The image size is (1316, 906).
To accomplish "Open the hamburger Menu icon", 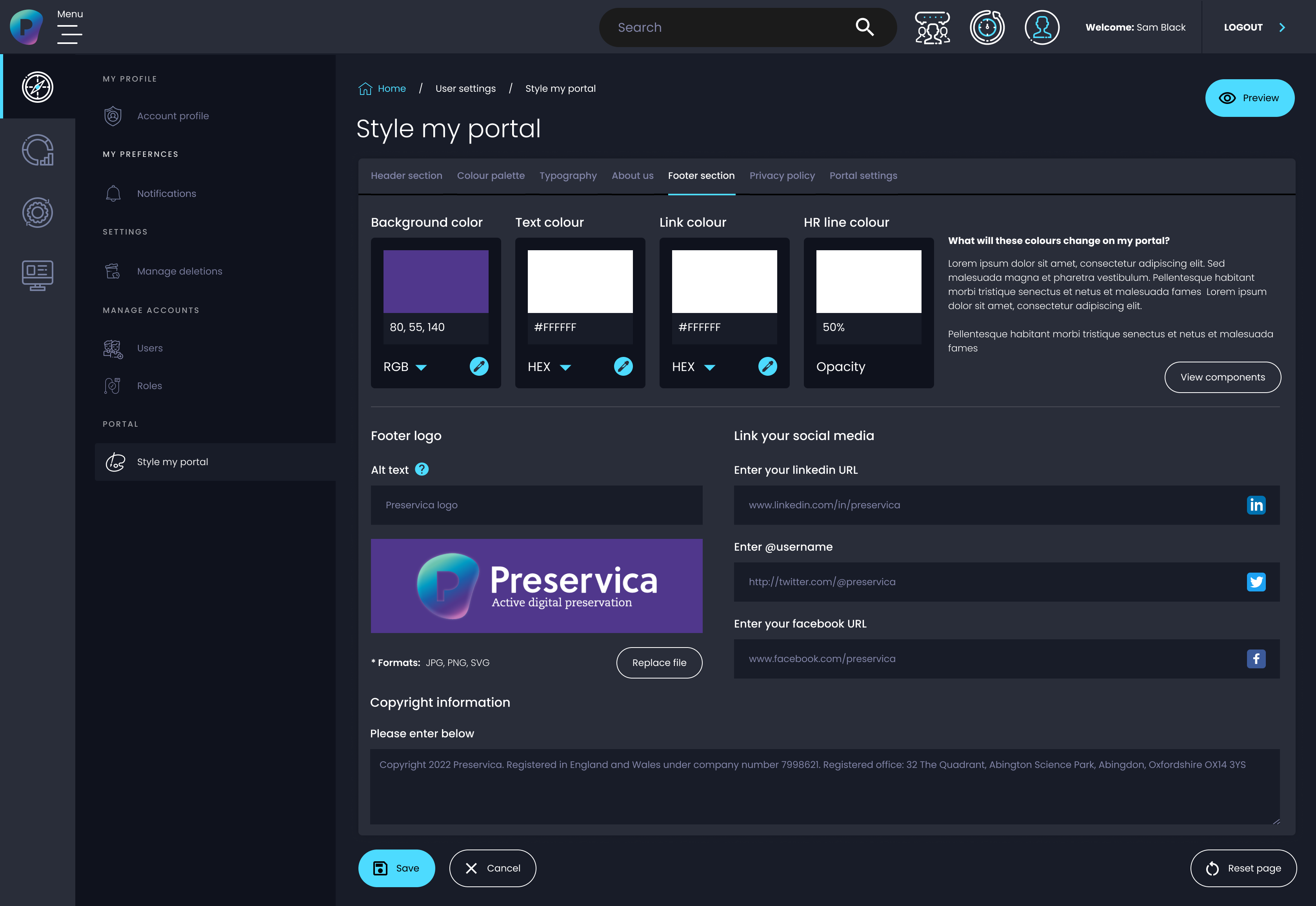I will (x=70, y=35).
